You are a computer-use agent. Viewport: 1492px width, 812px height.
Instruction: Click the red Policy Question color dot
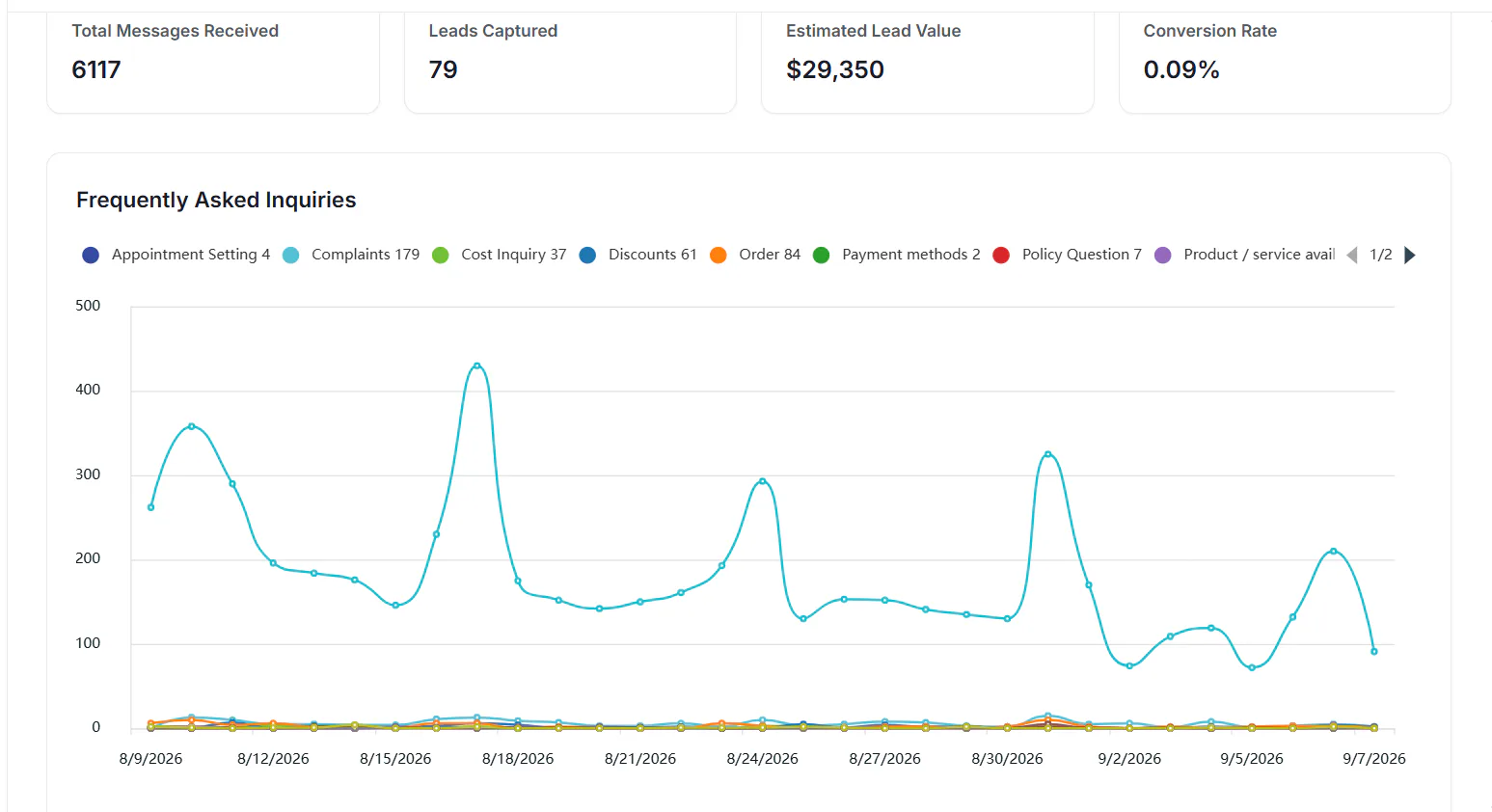(1001, 255)
